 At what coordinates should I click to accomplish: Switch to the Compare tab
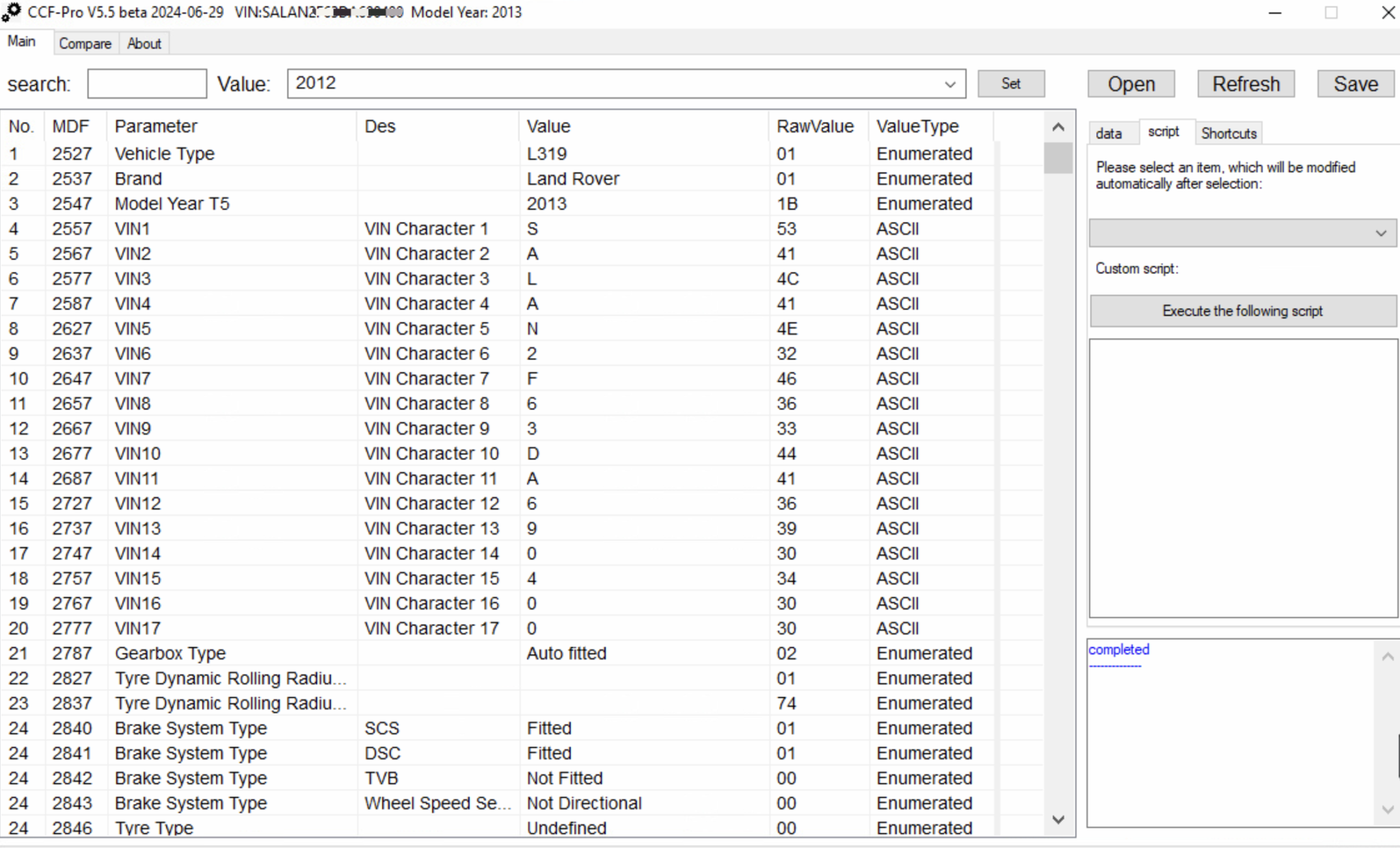85,44
